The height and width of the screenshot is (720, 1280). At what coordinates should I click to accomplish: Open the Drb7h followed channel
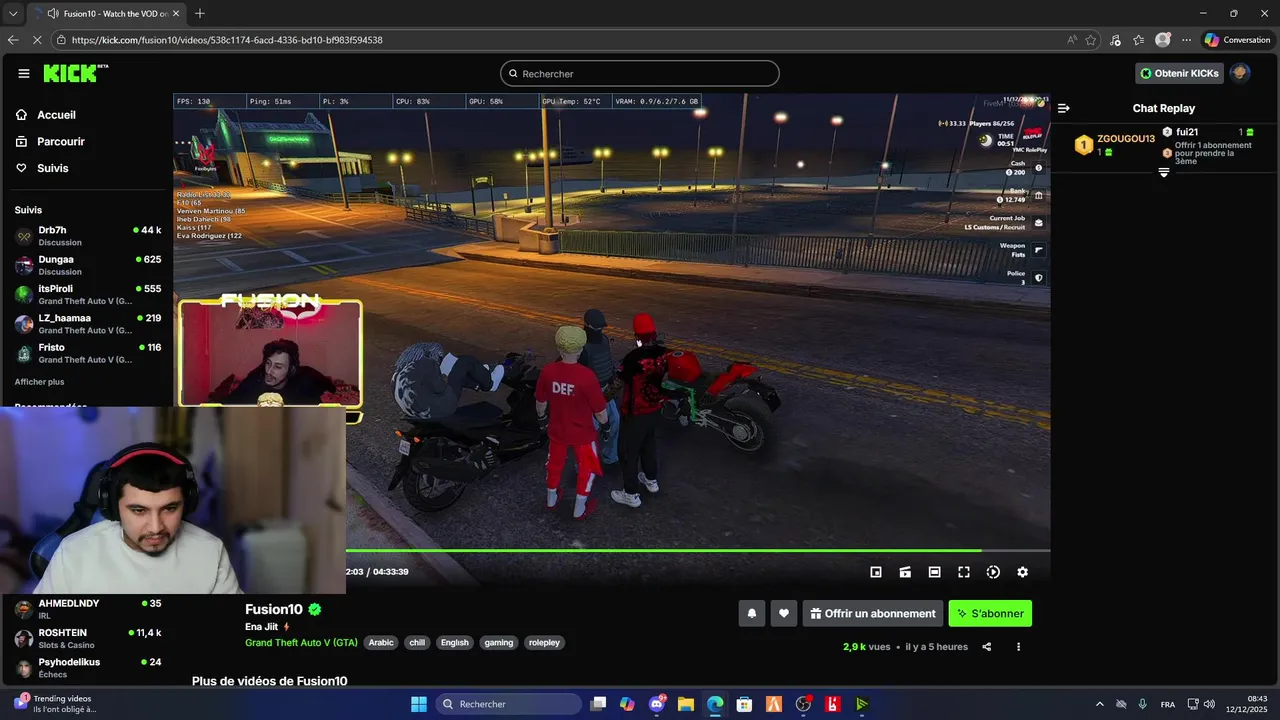coord(88,236)
